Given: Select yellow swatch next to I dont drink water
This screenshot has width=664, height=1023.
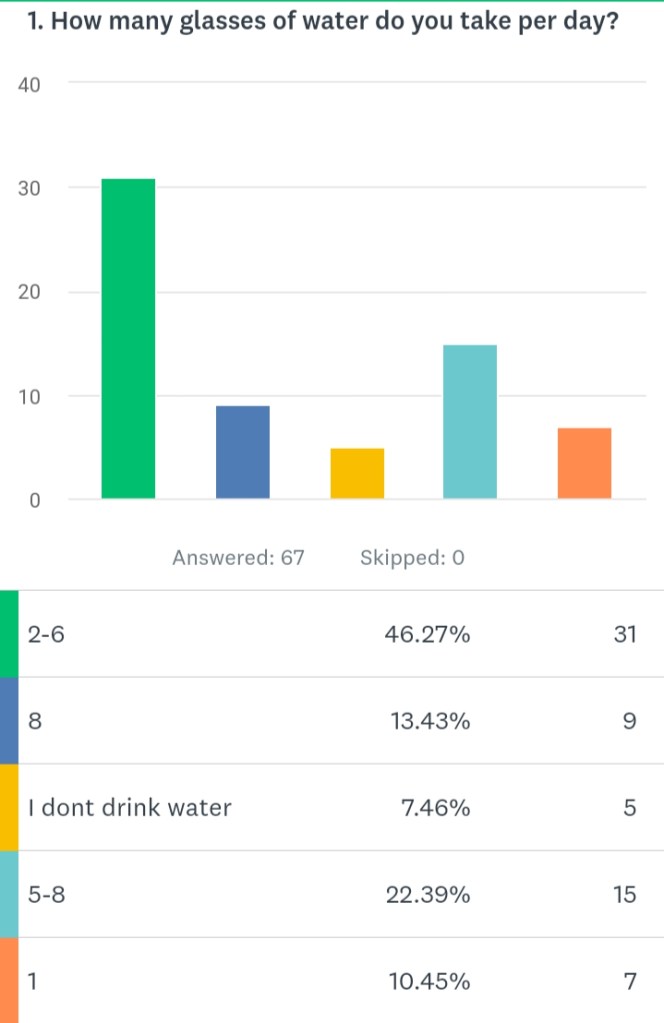Looking at the screenshot, I should point(9,807).
